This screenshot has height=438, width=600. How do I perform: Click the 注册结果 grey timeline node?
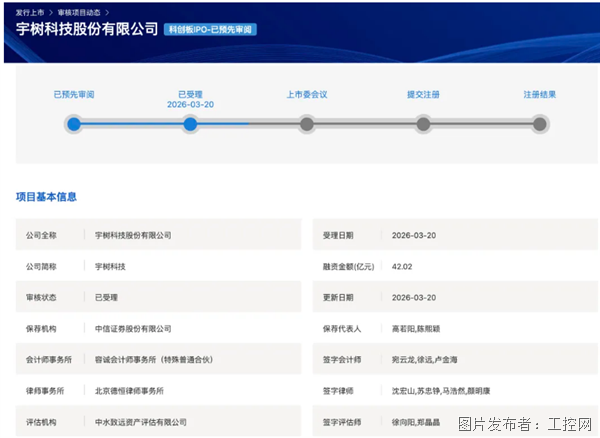pos(540,125)
